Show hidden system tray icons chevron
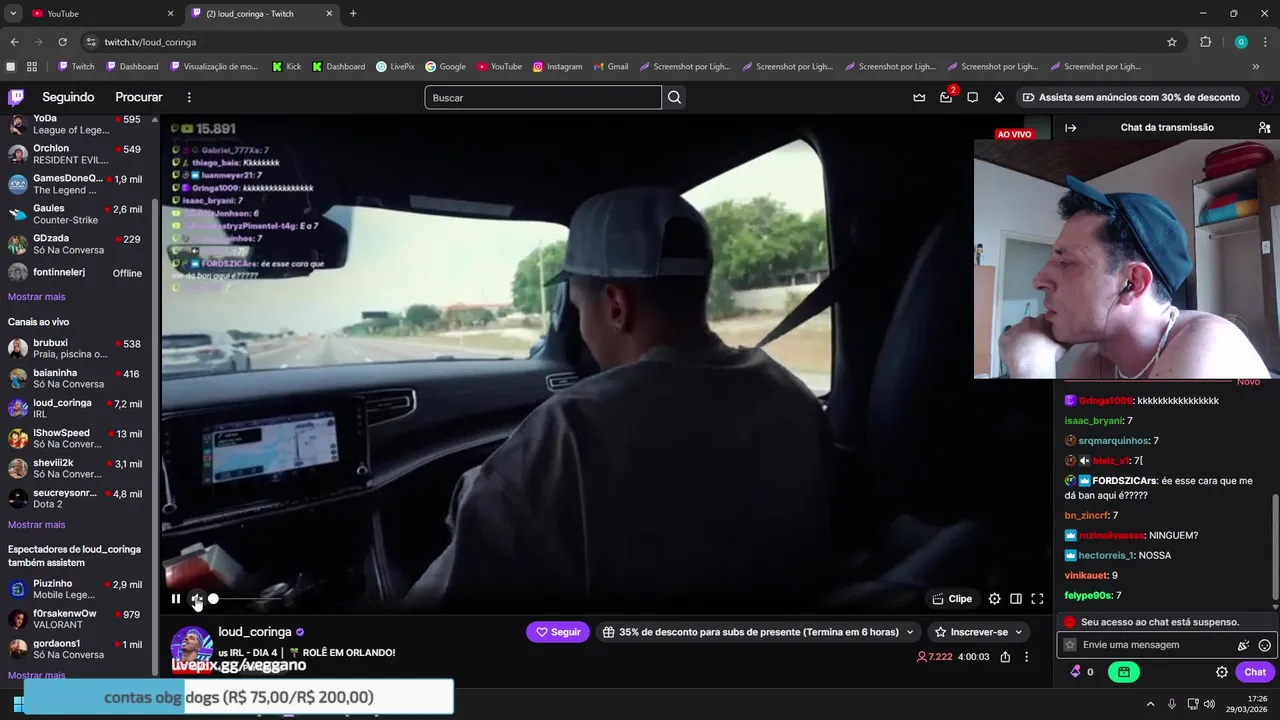This screenshot has width=1280, height=720. (1150, 704)
